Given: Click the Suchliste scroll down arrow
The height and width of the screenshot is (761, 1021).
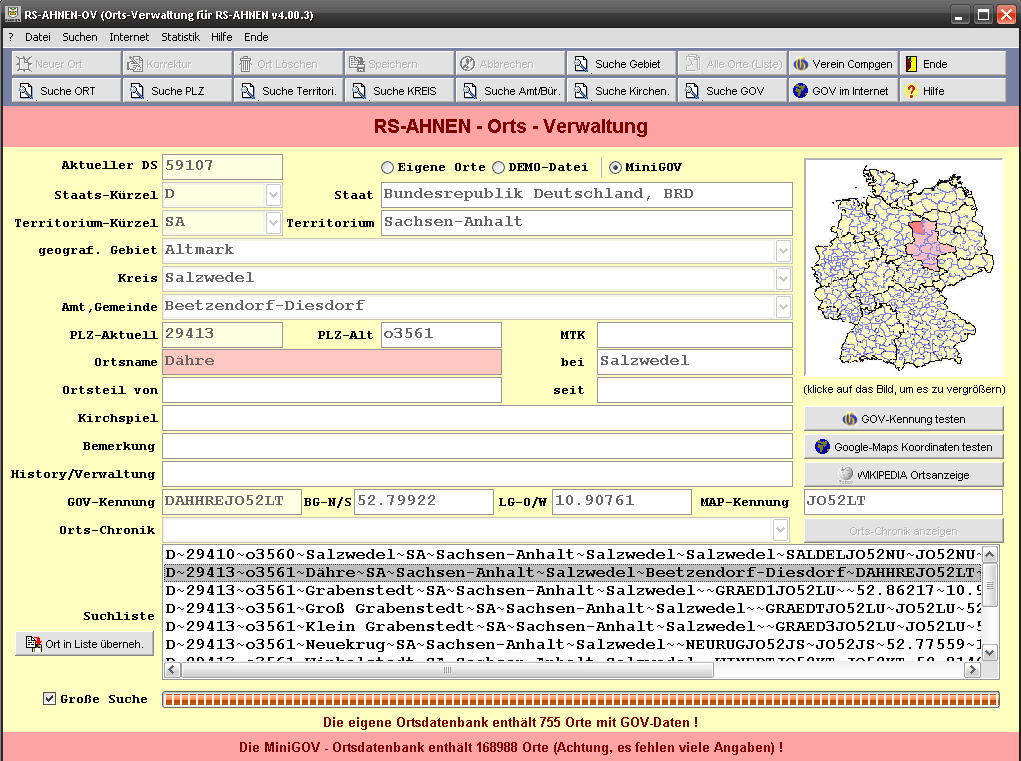Looking at the screenshot, I should (x=990, y=652).
